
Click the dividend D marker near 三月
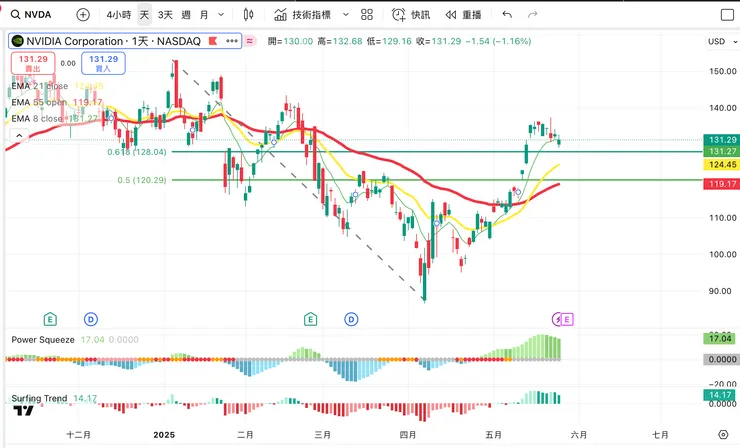click(x=351, y=320)
